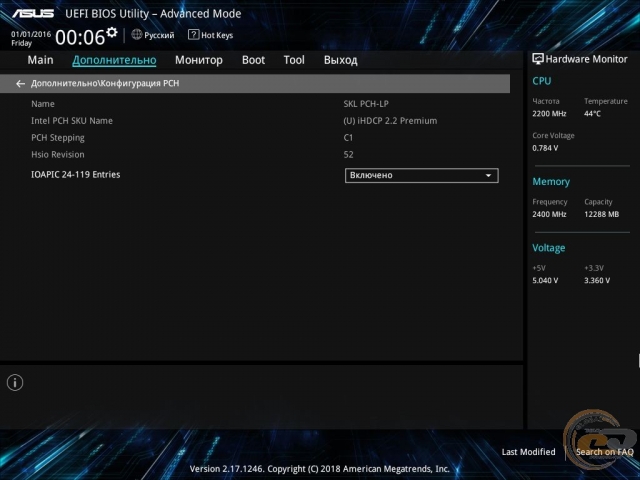Open the Монитор tab
The image size is (640, 480).
199,60
